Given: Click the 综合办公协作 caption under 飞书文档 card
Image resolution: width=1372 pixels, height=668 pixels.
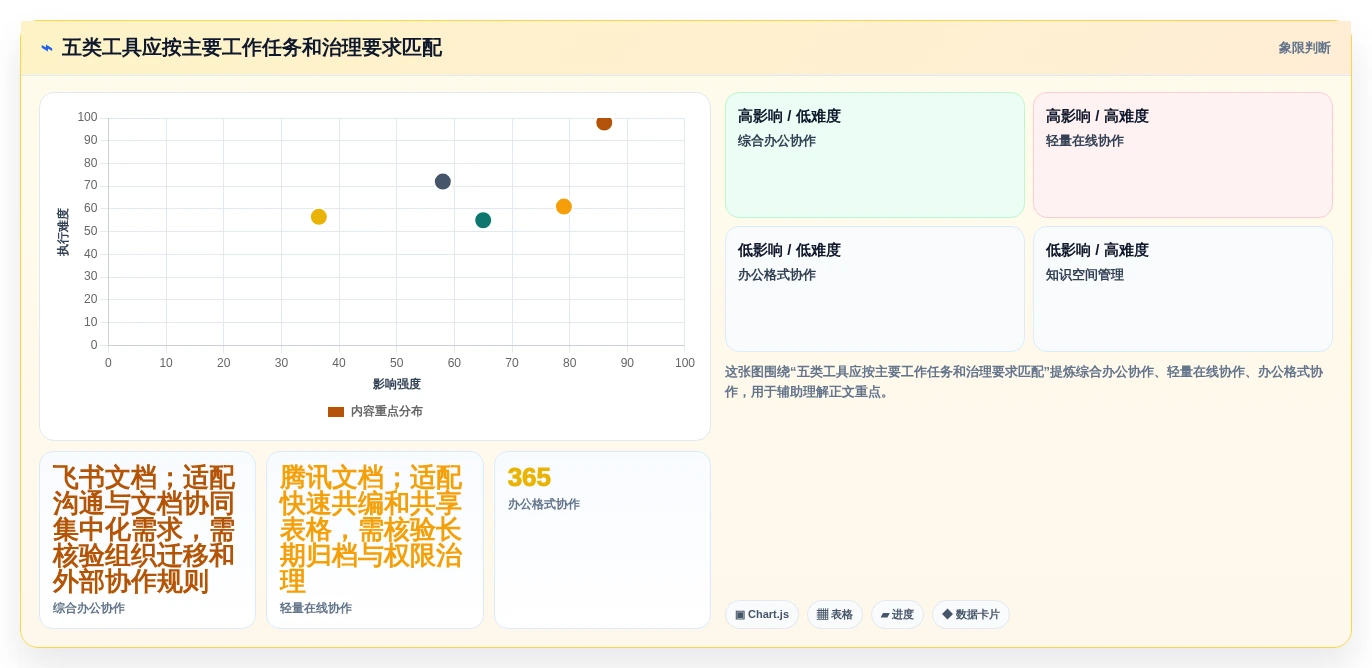Looking at the screenshot, I should tap(89, 608).
